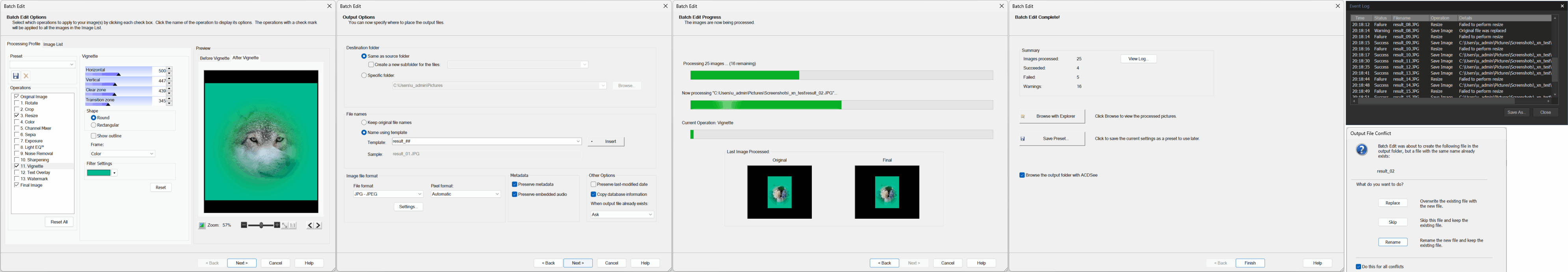The height and width of the screenshot is (272, 1568).
Task: Increase the Horizontal value with up spinner
Action: [170, 68]
